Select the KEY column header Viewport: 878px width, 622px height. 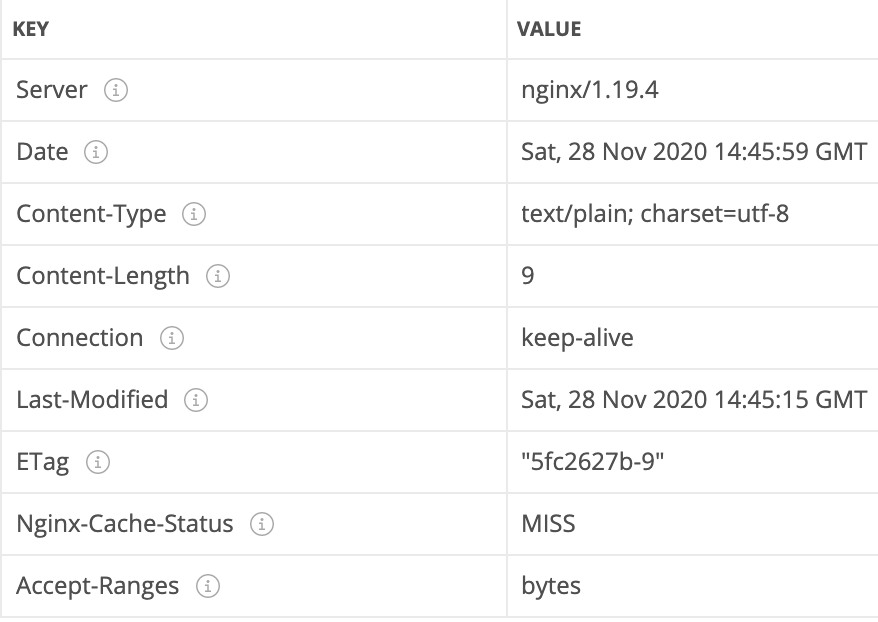point(31,29)
